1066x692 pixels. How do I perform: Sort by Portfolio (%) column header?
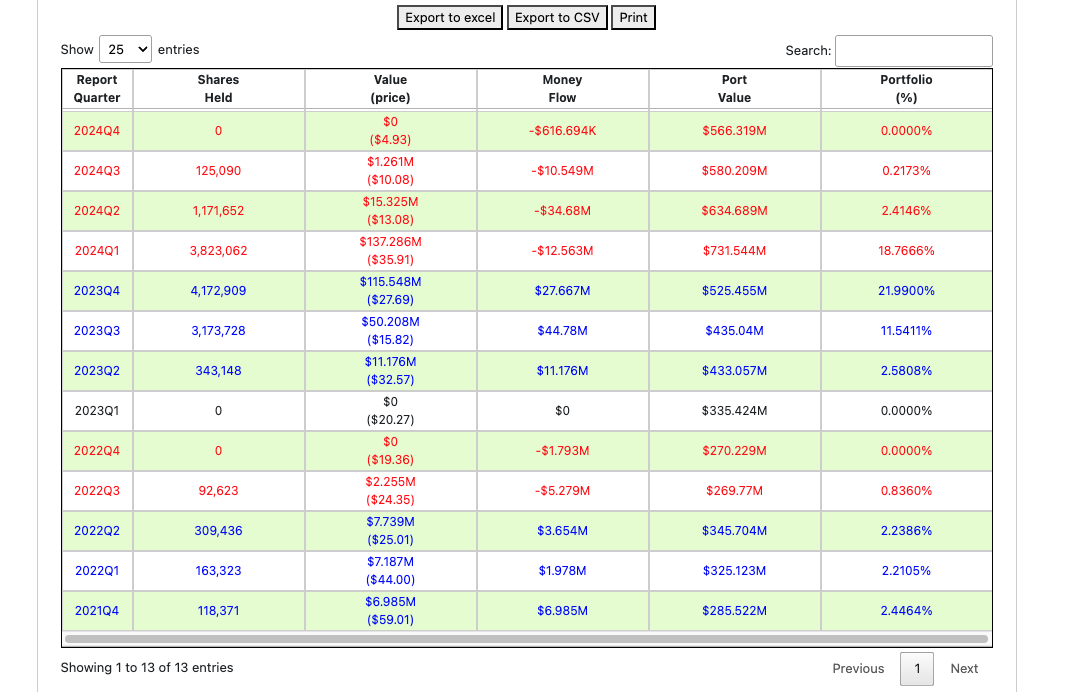[906, 89]
